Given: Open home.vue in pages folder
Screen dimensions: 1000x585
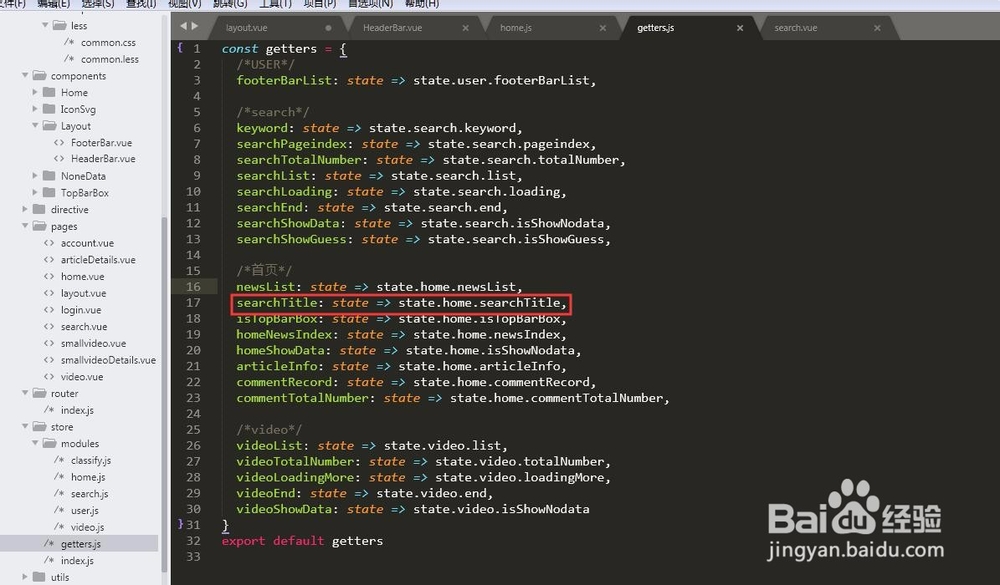Looking at the screenshot, I should [82, 276].
